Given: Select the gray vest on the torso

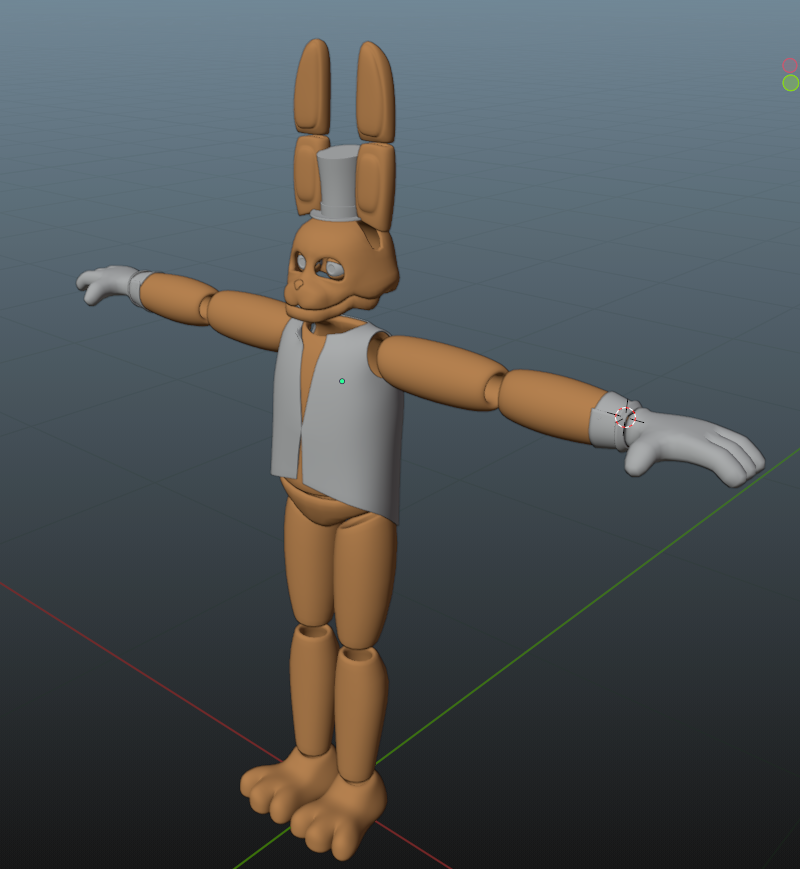Looking at the screenshot, I should tap(338, 421).
